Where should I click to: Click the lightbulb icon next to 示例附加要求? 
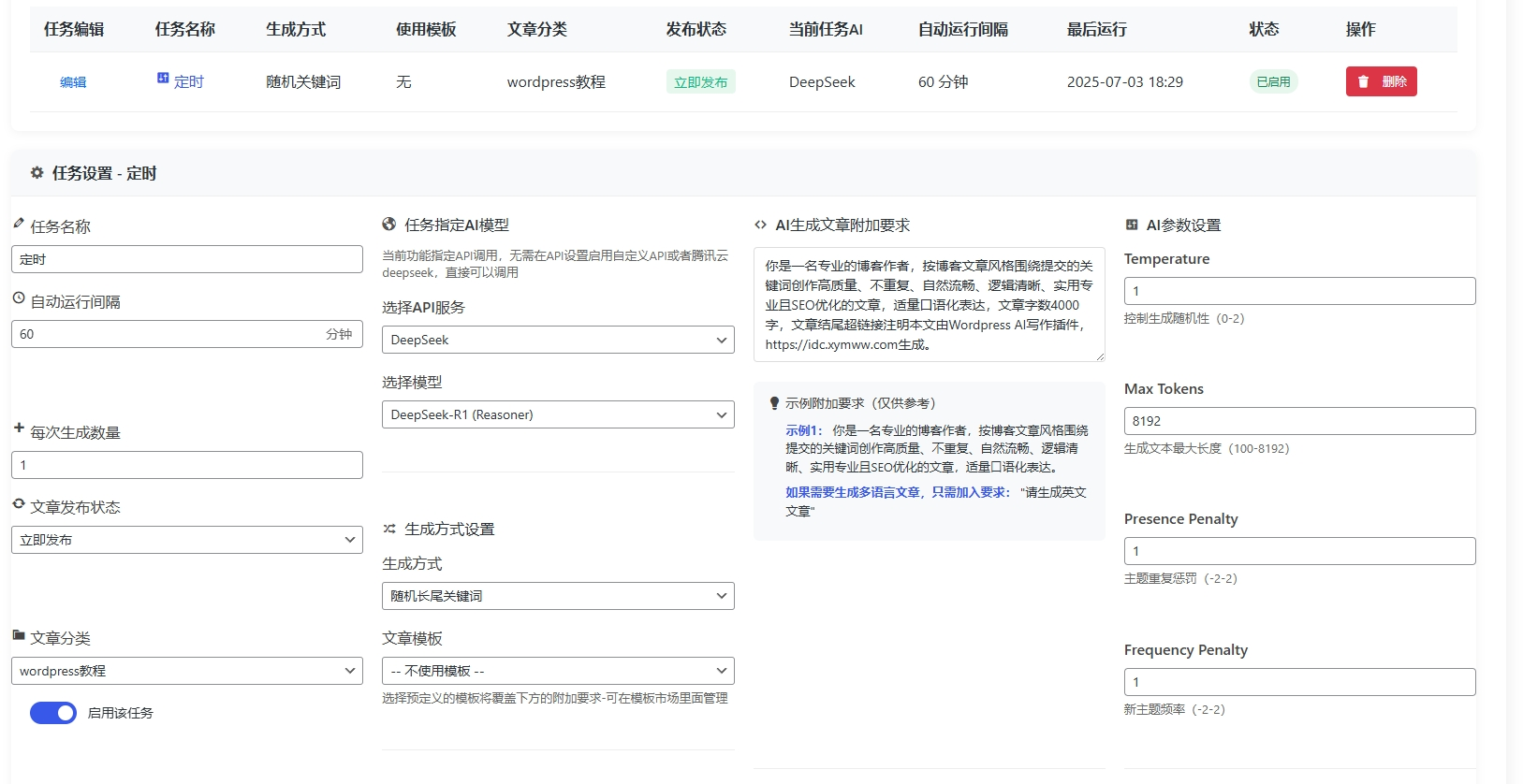tap(774, 403)
